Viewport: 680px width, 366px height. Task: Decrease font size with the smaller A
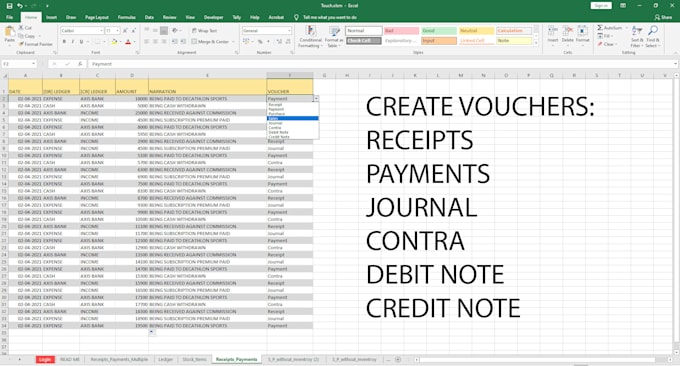pyautogui.click(x=134, y=31)
